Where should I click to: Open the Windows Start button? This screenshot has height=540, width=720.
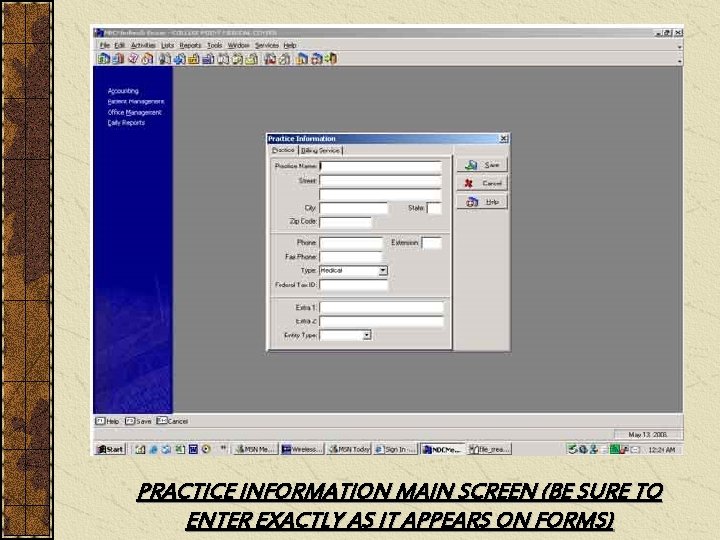coord(110,449)
